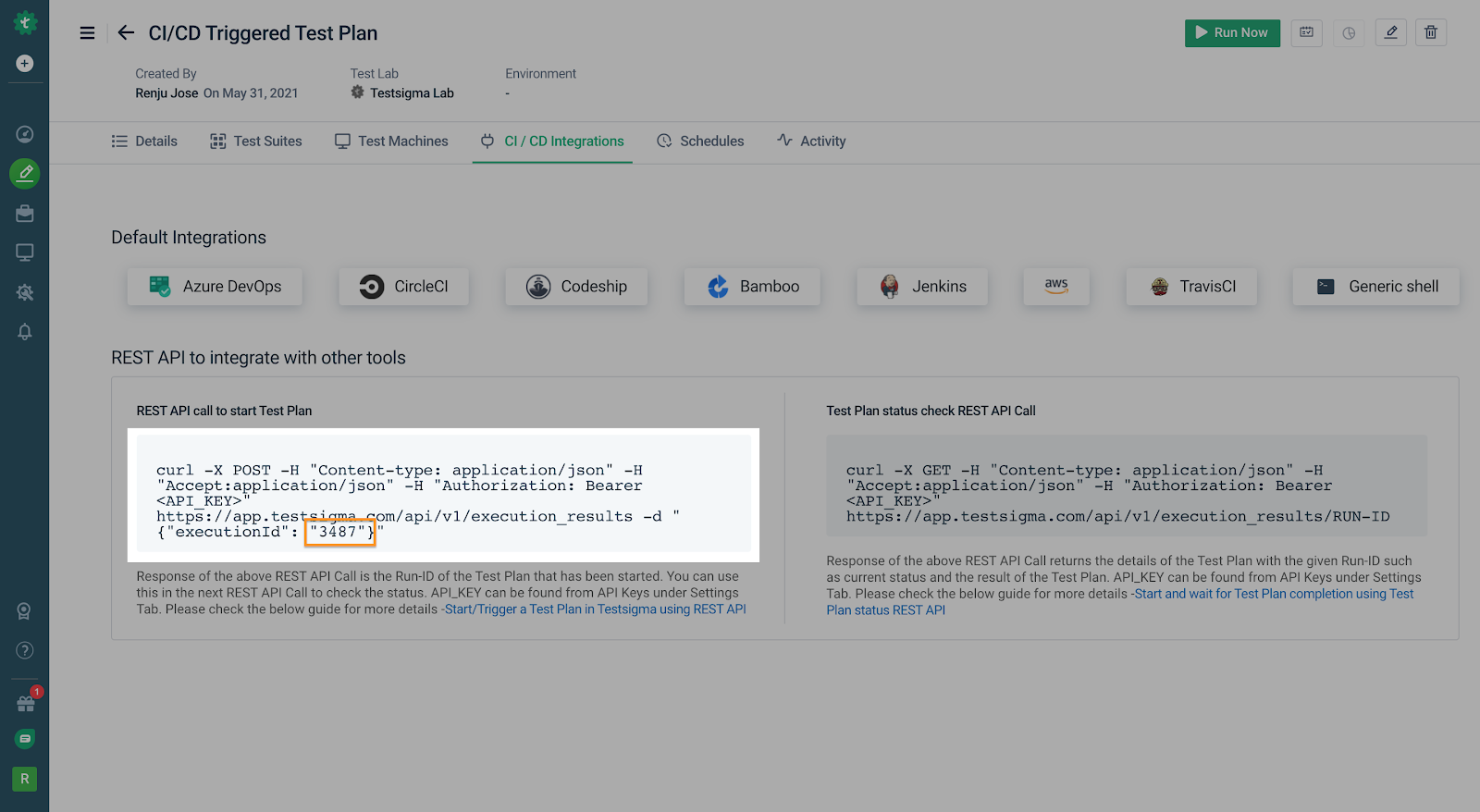Viewport: 1480px width, 812px height.
Task: Click the edit pencil icon in header
Action: (1391, 32)
